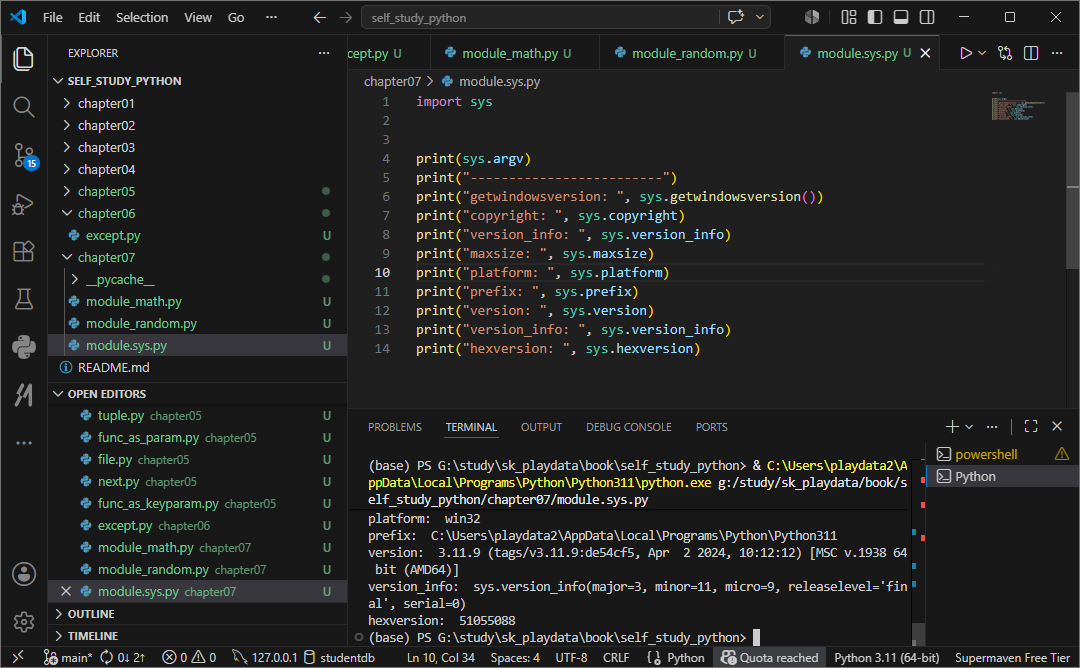Open the remote window indicator in status bar
The height and width of the screenshot is (668, 1080).
(x=18, y=658)
